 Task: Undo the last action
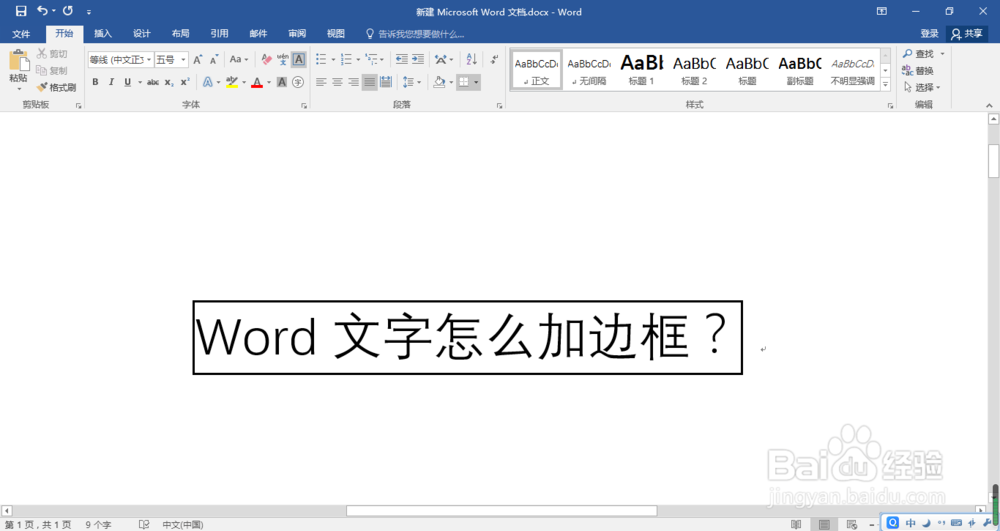[42, 11]
